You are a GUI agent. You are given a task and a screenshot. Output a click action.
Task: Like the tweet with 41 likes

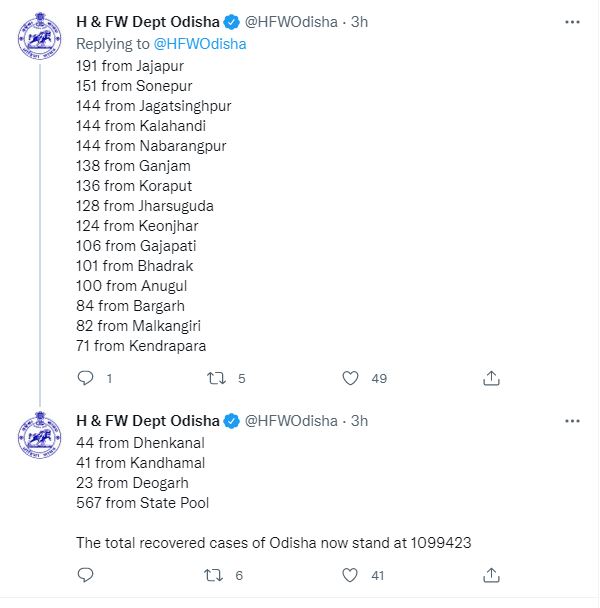(350, 575)
